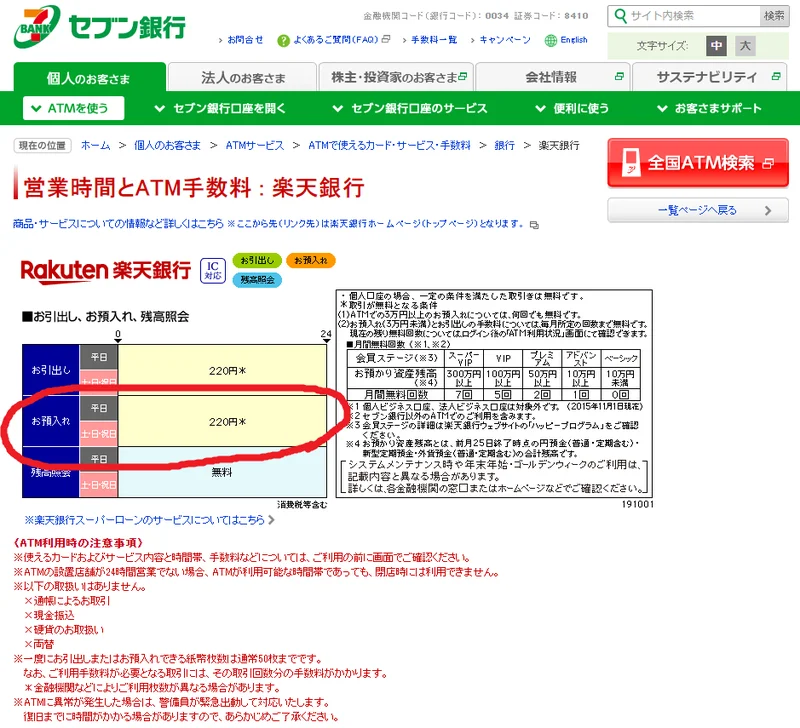Click the Seven Bank logo
800x728 pixels.
coord(99,27)
